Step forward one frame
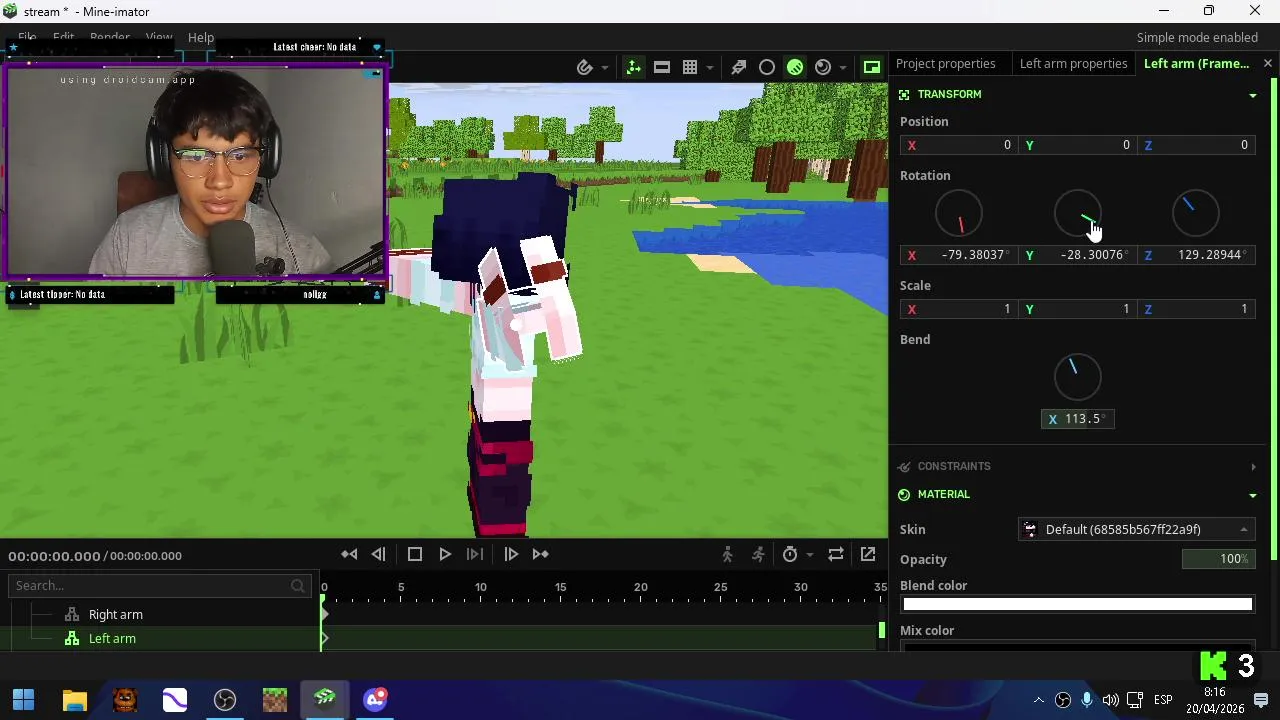This screenshot has width=1280, height=720. pyautogui.click(x=511, y=554)
